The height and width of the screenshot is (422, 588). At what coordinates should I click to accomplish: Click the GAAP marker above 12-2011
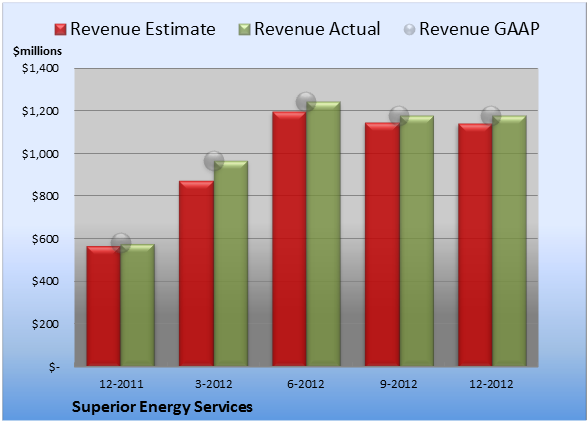click(121, 243)
